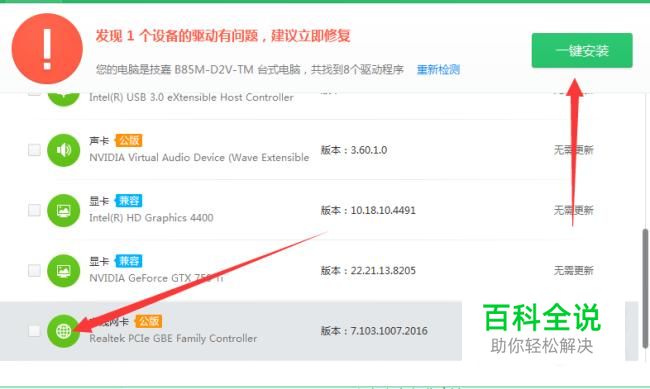Click the text Intel(R) HD Graphics 4400
The image size is (650, 389).
click(151, 218)
